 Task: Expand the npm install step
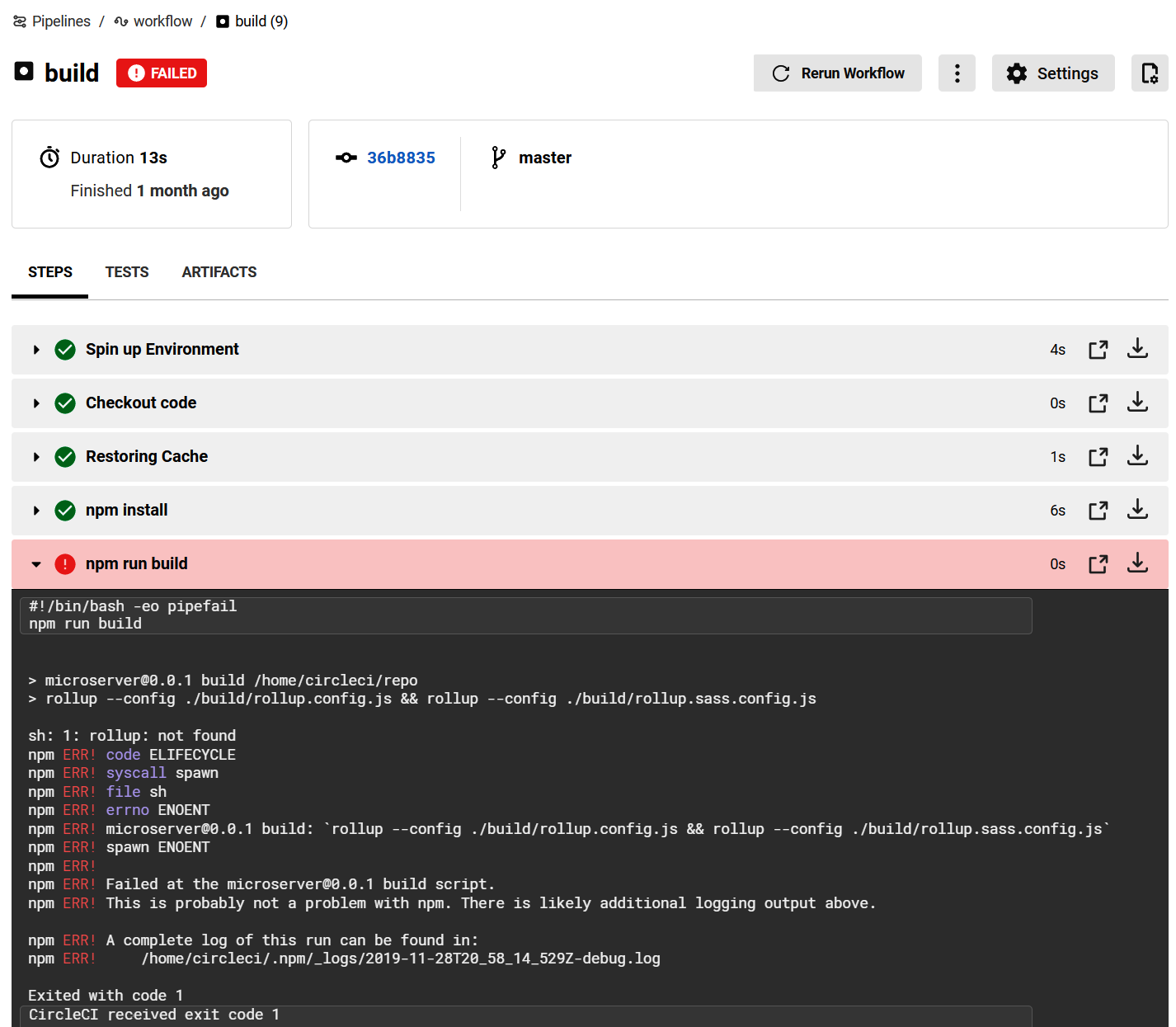point(36,511)
